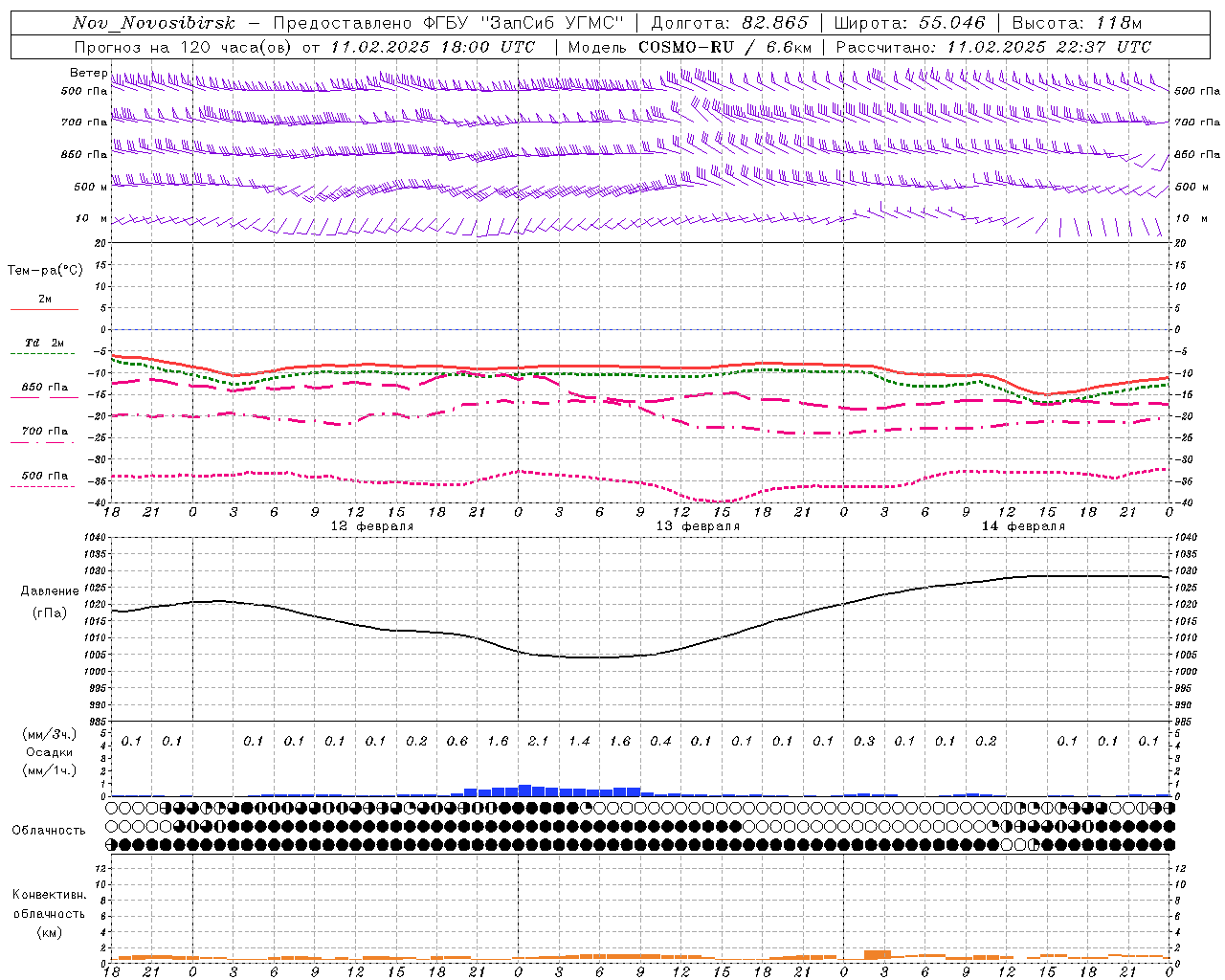This screenshot has height=980, width=1225.
Task: Click the 0.4 precipitation value
Action: [660, 742]
